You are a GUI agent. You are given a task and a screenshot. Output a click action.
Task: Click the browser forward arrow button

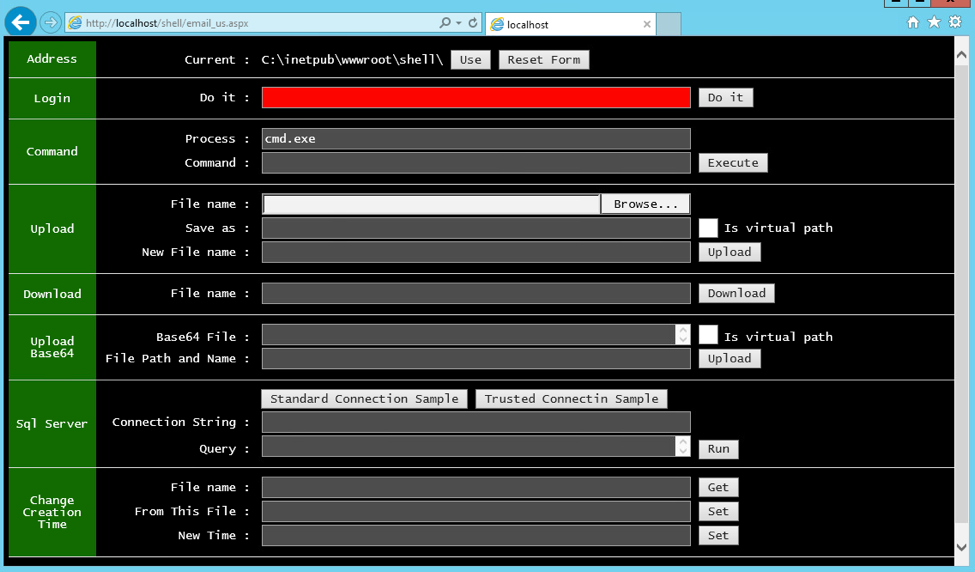pyautogui.click(x=50, y=23)
